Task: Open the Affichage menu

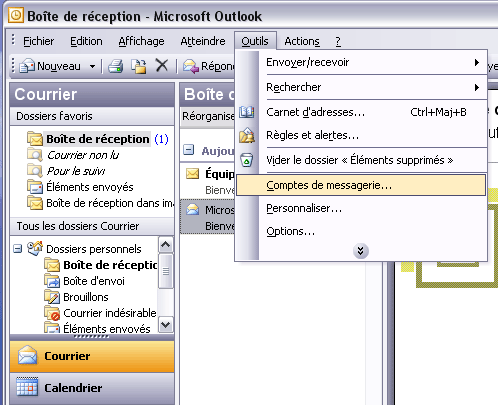Action: tap(141, 41)
